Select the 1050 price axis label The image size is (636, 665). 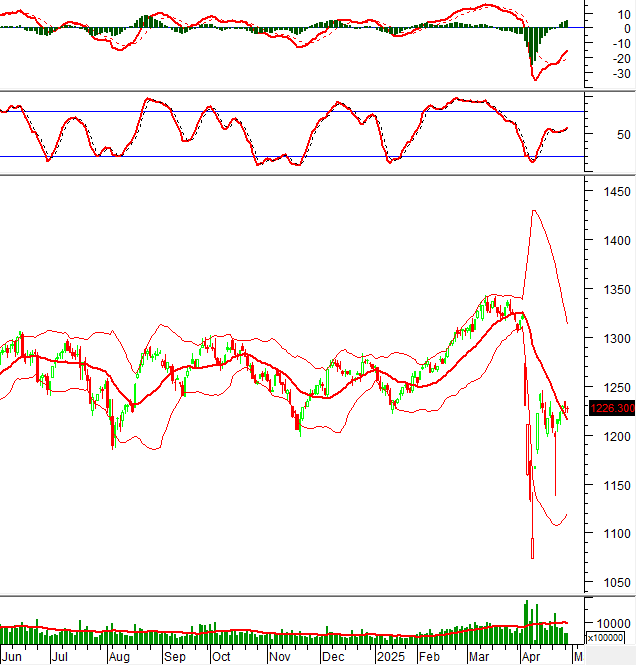click(617, 583)
